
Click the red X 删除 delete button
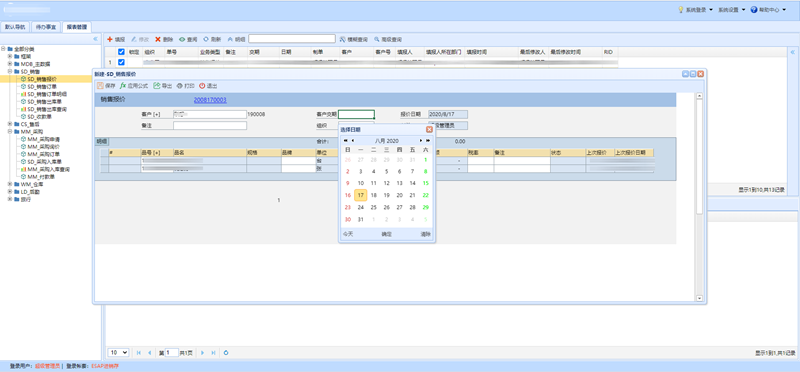(x=164, y=39)
